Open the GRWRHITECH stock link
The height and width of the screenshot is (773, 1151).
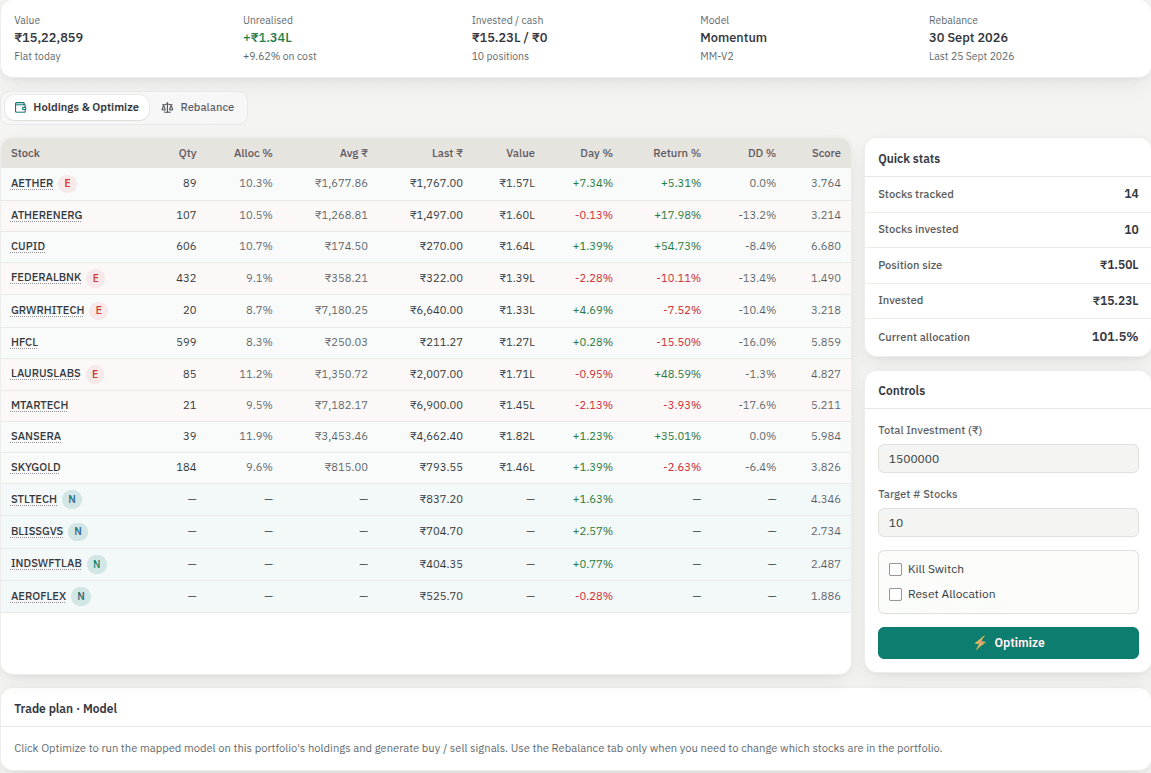tap(48, 311)
